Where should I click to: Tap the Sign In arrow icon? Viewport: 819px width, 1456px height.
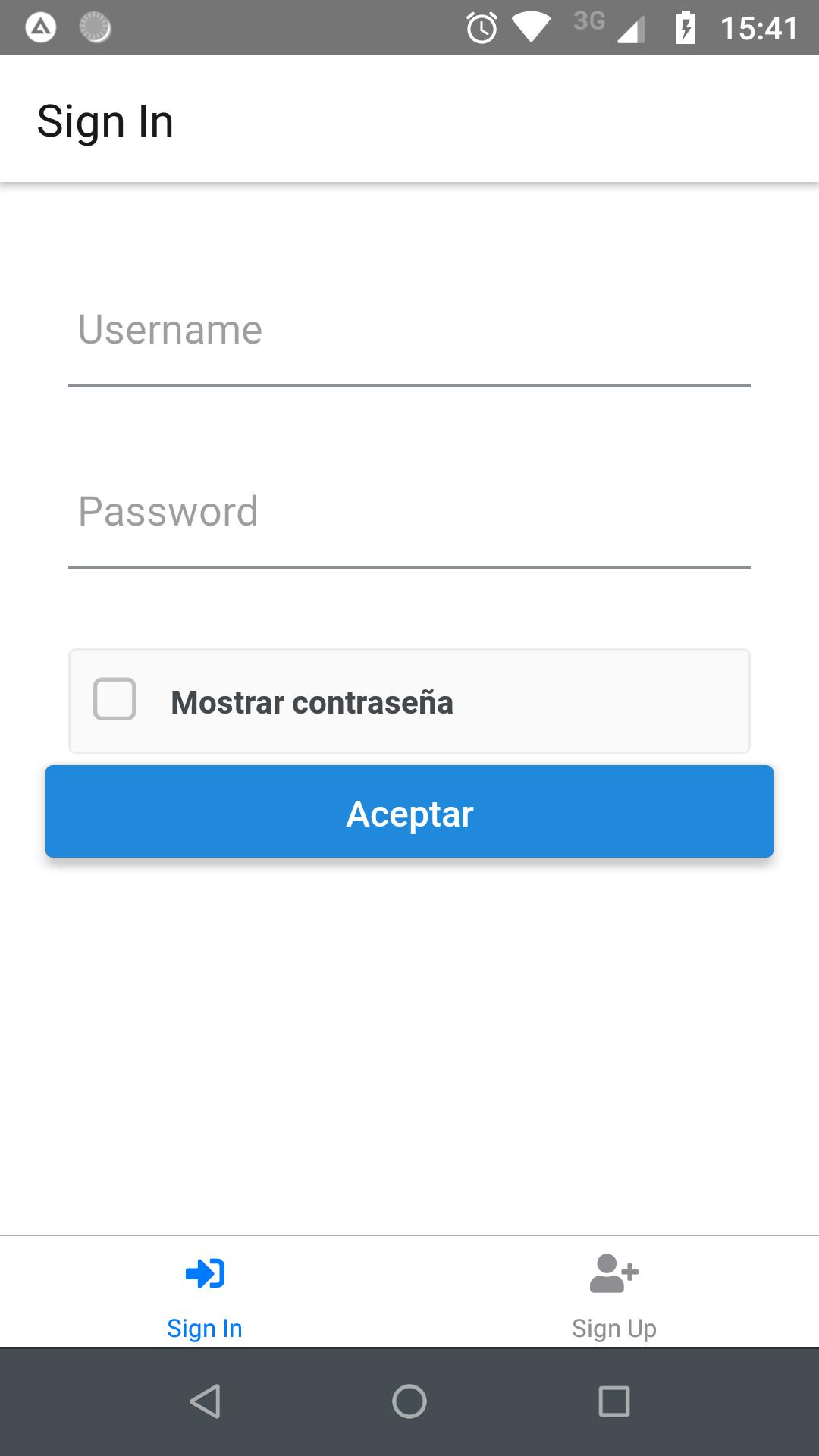[x=205, y=1273]
